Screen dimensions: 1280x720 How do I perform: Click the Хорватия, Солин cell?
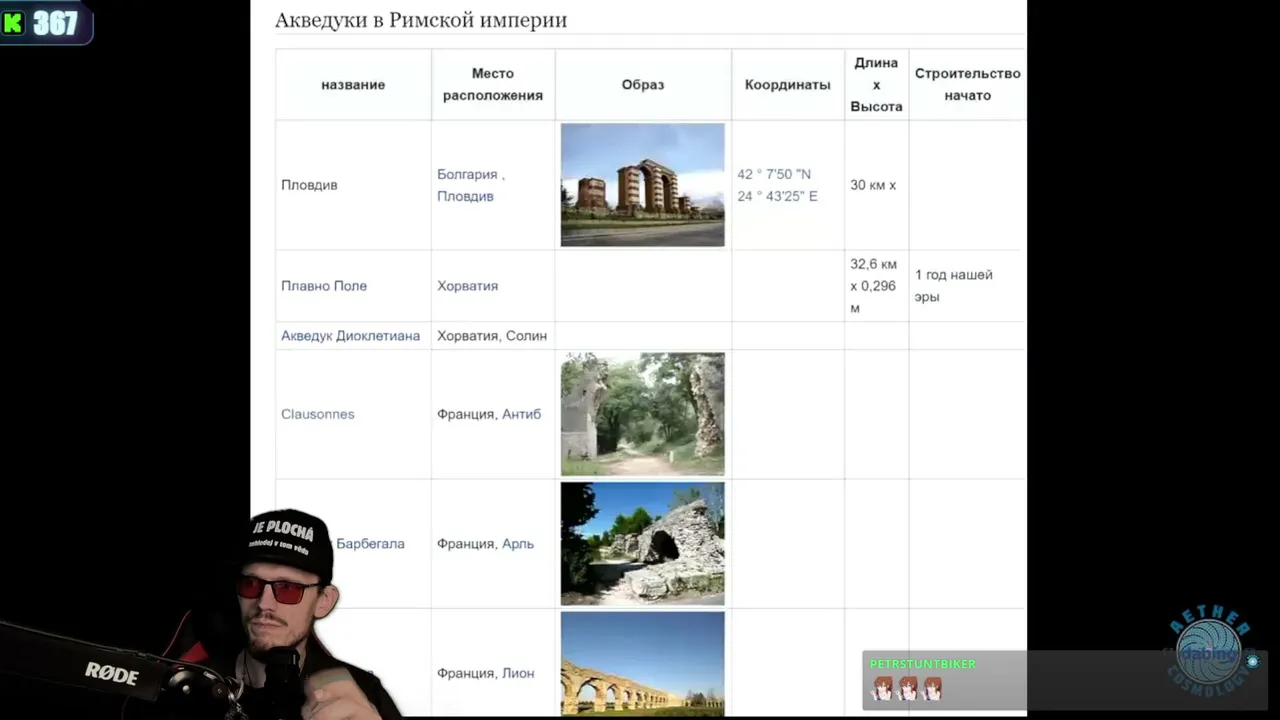click(492, 336)
